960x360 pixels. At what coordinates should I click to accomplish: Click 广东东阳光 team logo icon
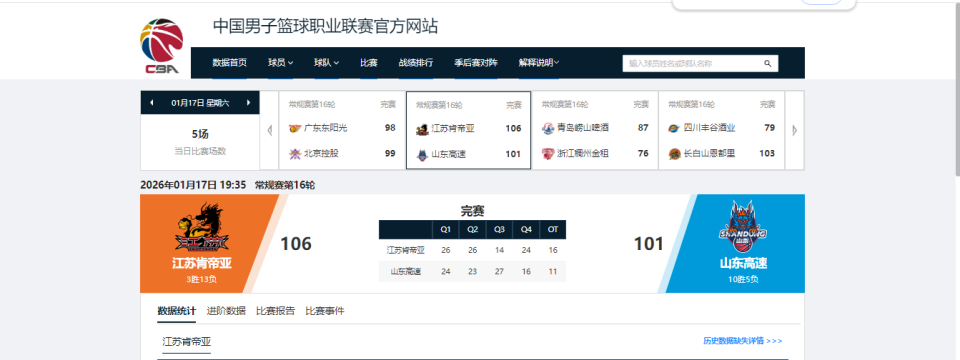click(295, 128)
